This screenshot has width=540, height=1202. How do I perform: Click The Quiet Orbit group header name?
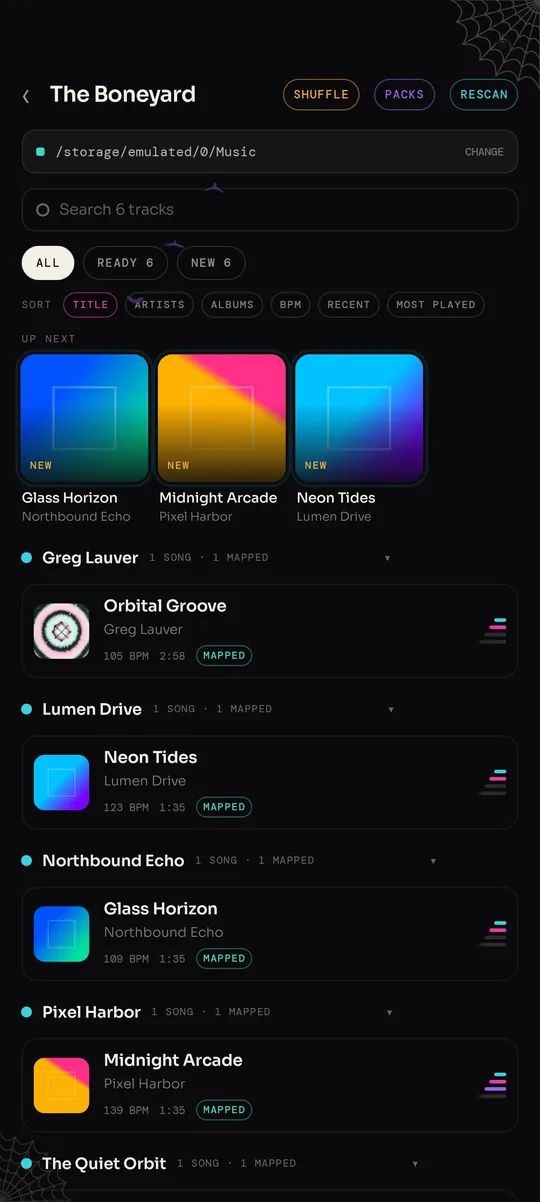[104, 1164]
